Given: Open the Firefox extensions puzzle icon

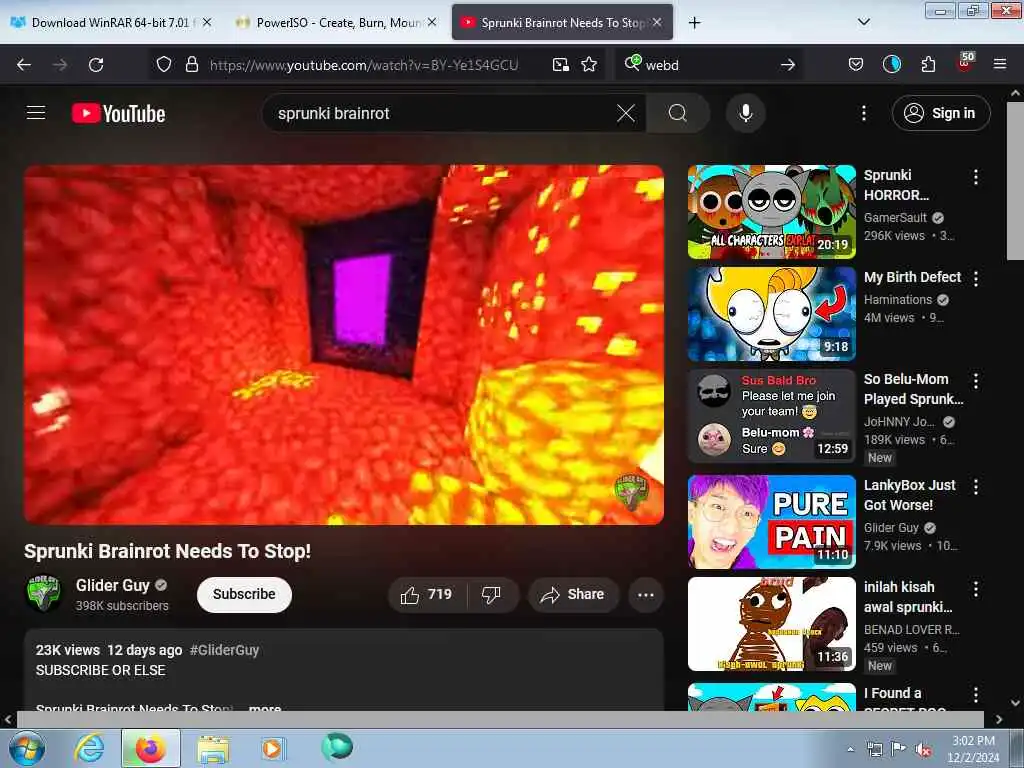Looking at the screenshot, I should click(928, 64).
